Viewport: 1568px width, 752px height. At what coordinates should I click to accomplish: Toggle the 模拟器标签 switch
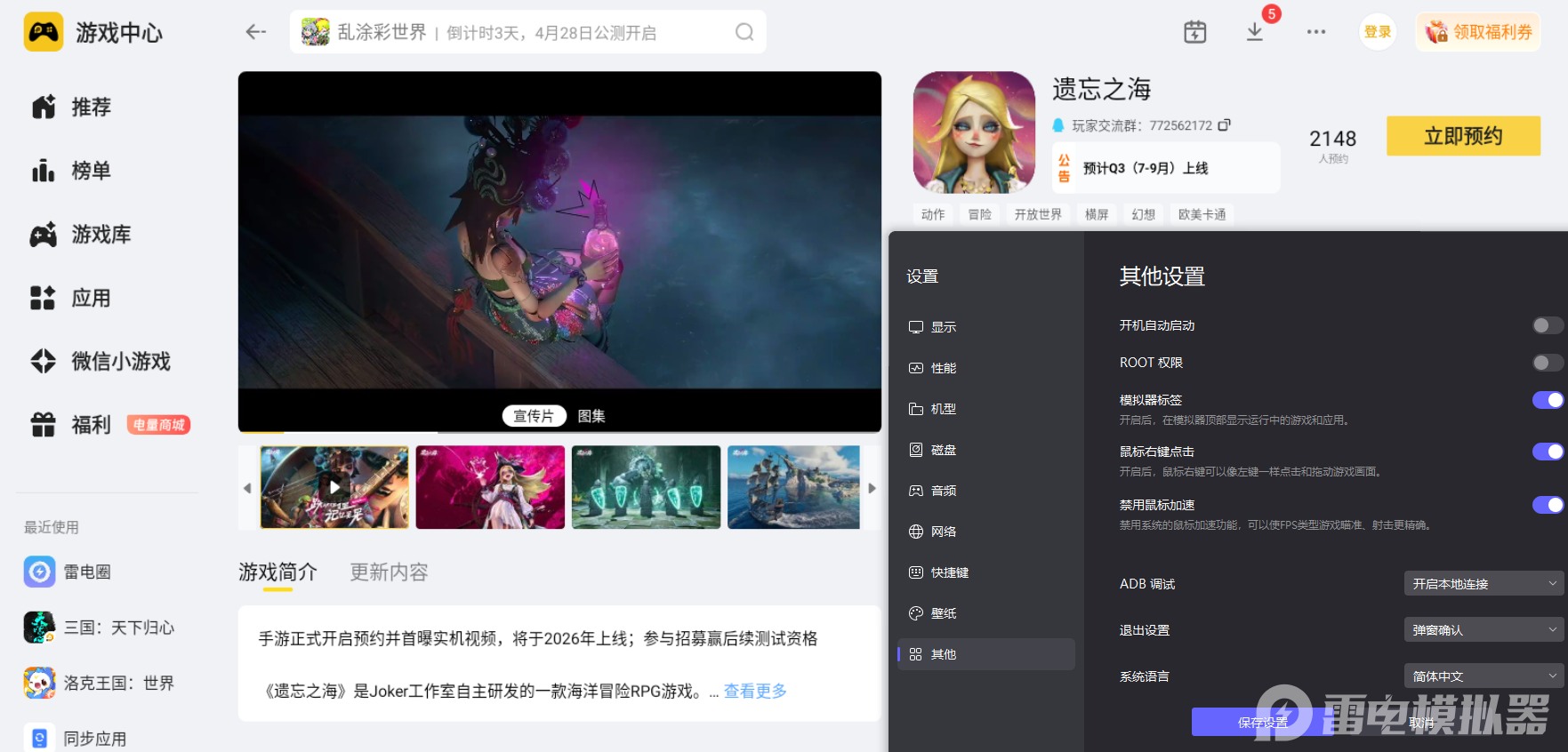pos(1548,400)
